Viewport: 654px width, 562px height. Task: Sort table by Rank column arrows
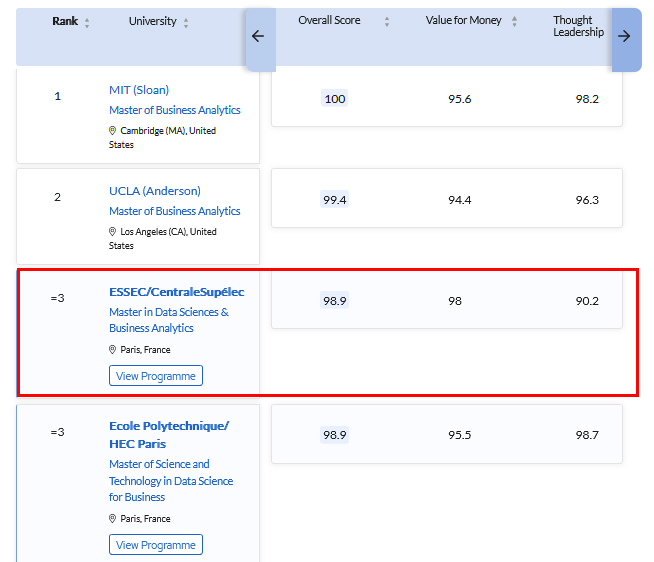coord(87,23)
